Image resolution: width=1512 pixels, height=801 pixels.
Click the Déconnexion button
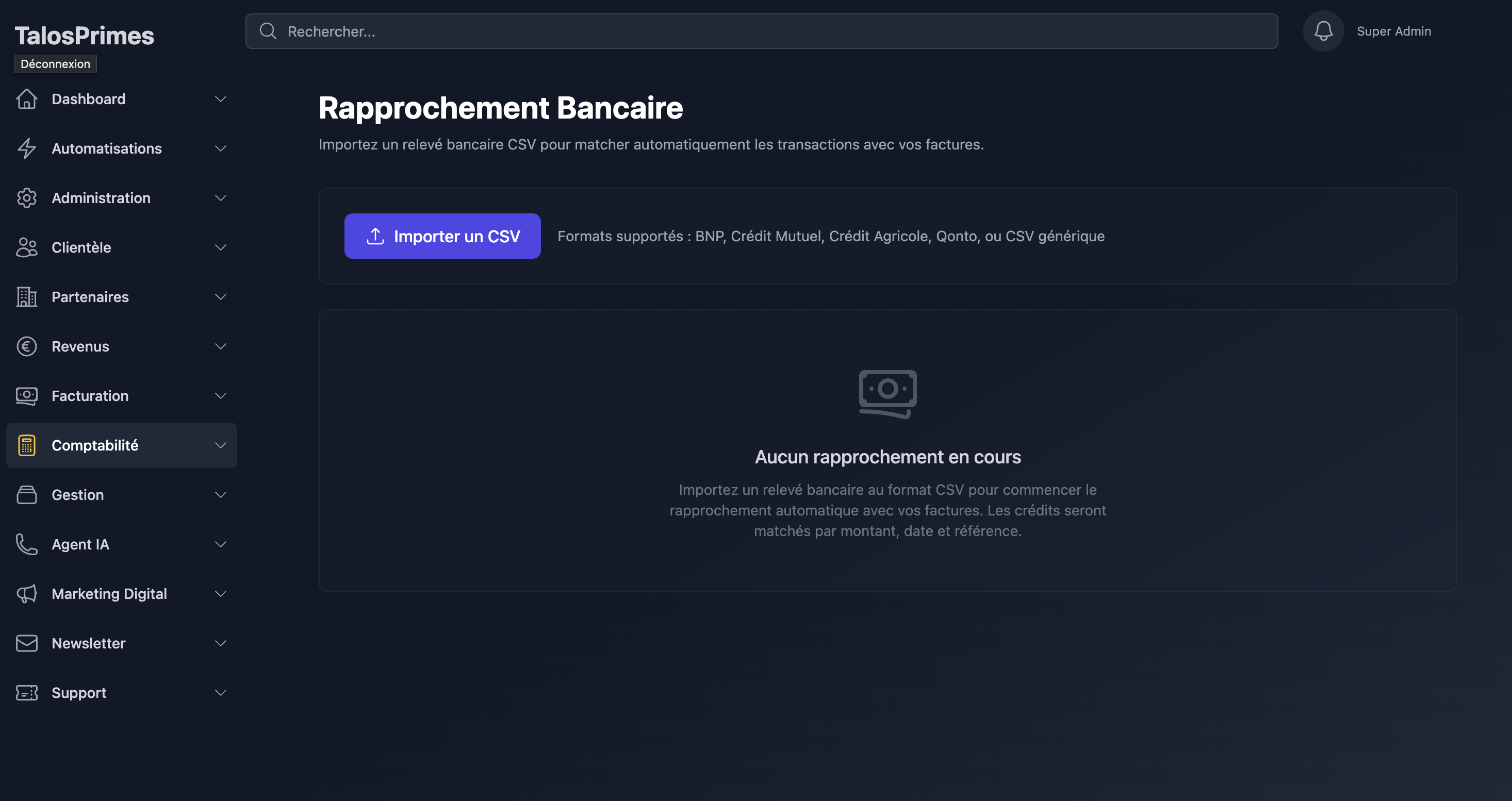55,63
